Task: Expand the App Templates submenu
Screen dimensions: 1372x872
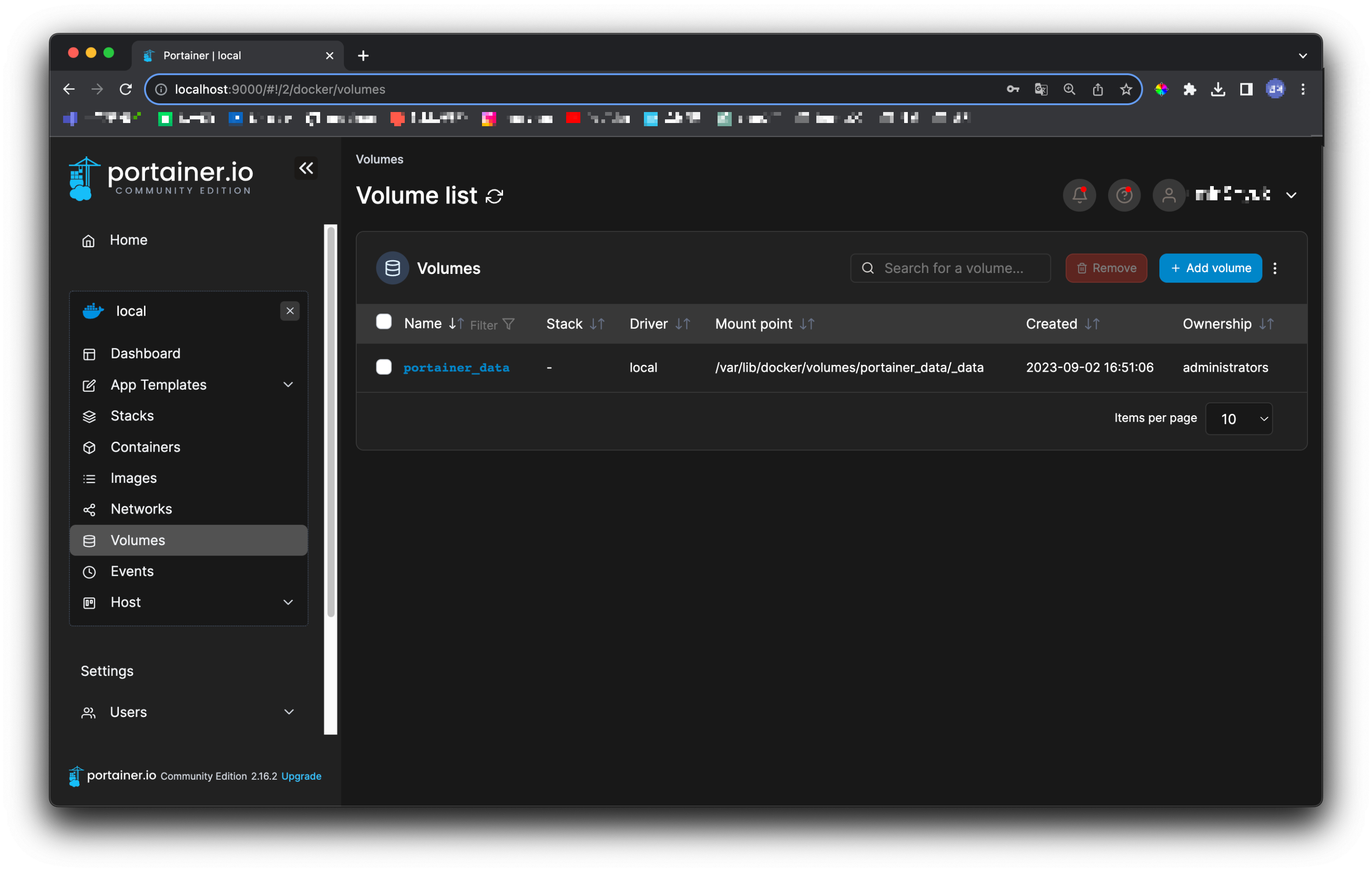Action: click(x=288, y=385)
